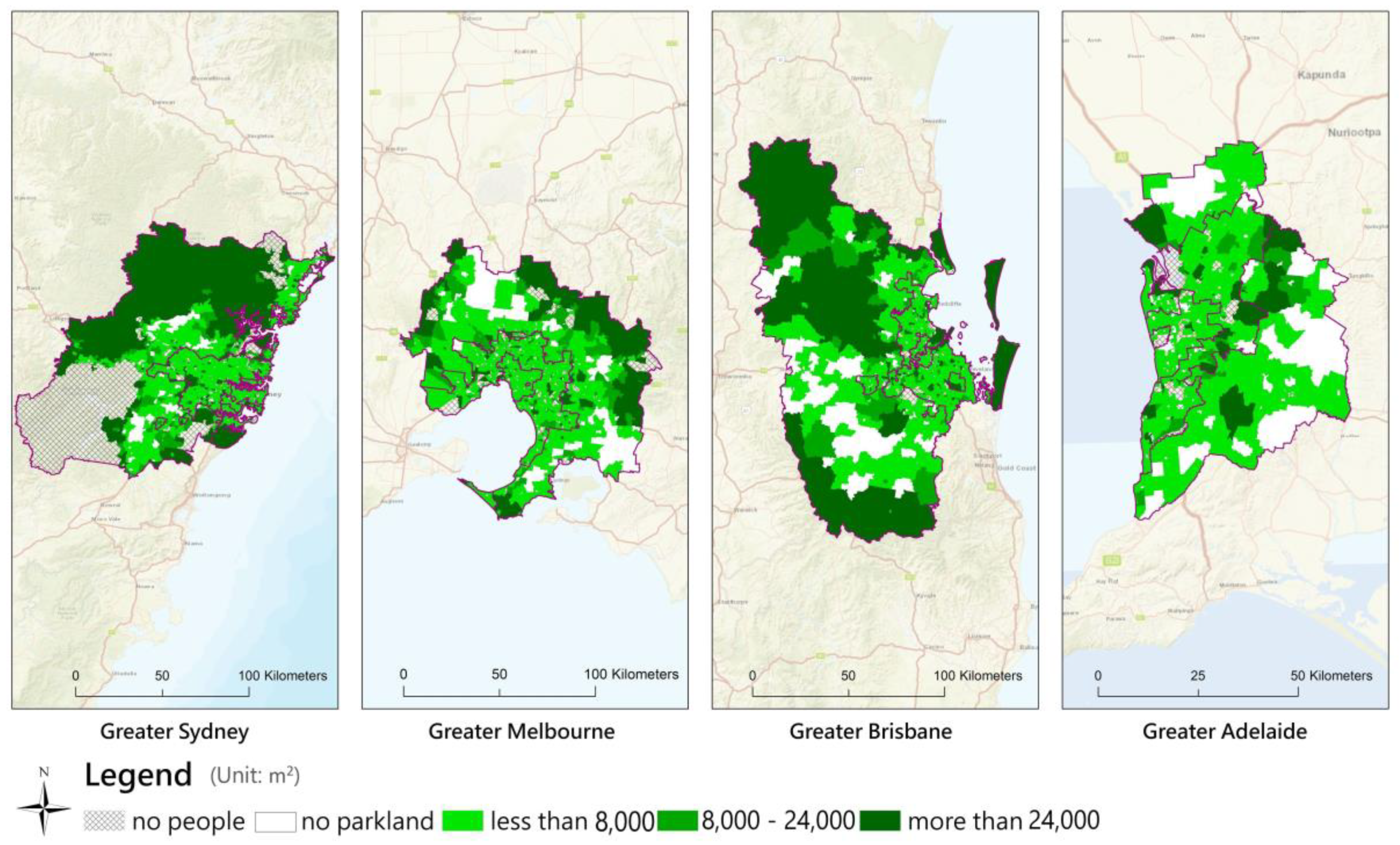Click the '8,000 - 24,000' medium green swatch
Image resolution: width=1400 pixels, height=845 pixels.
[x=677, y=821]
